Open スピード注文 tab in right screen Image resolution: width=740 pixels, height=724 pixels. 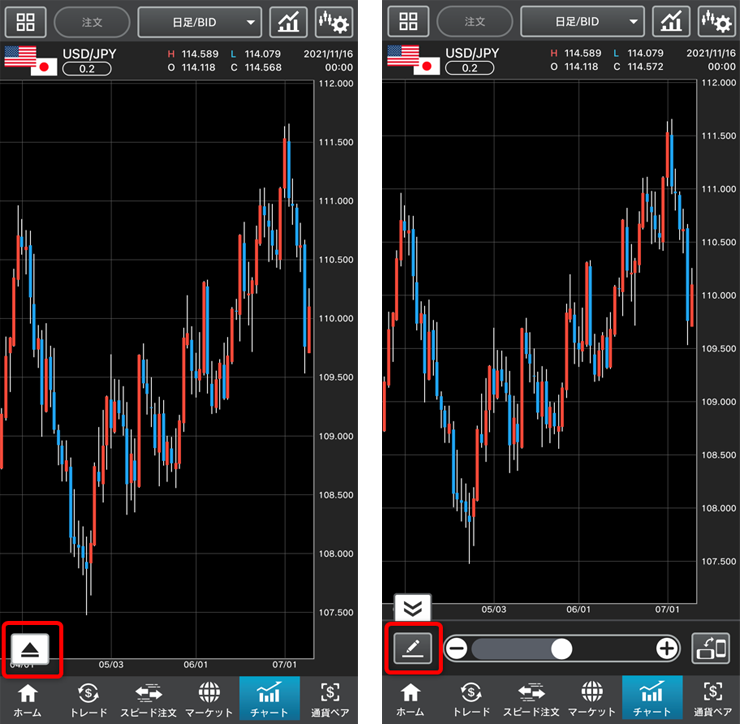pos(531,699)
